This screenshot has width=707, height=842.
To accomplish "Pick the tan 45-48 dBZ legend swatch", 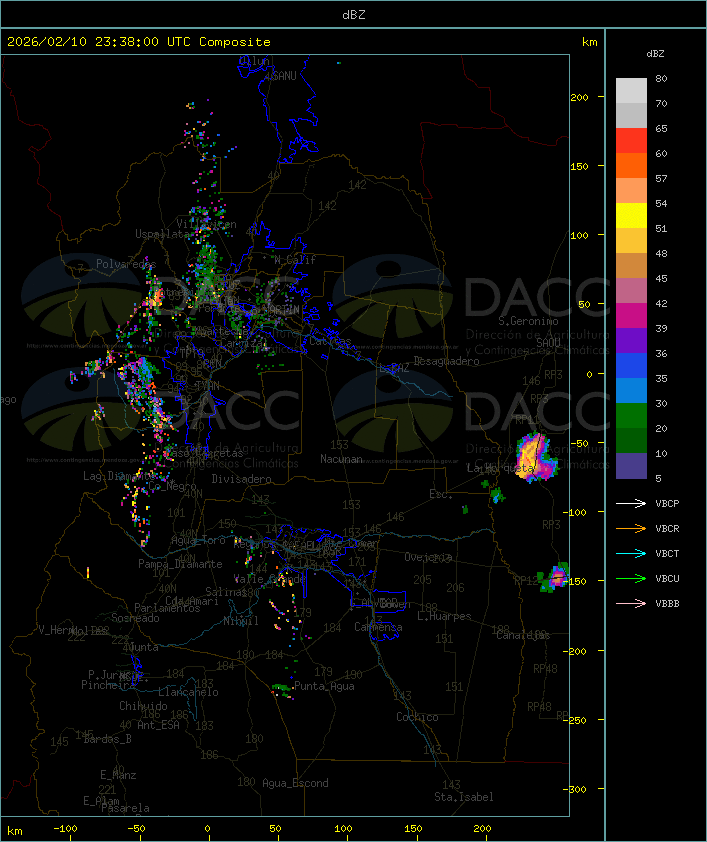I will tap(631, 266).
